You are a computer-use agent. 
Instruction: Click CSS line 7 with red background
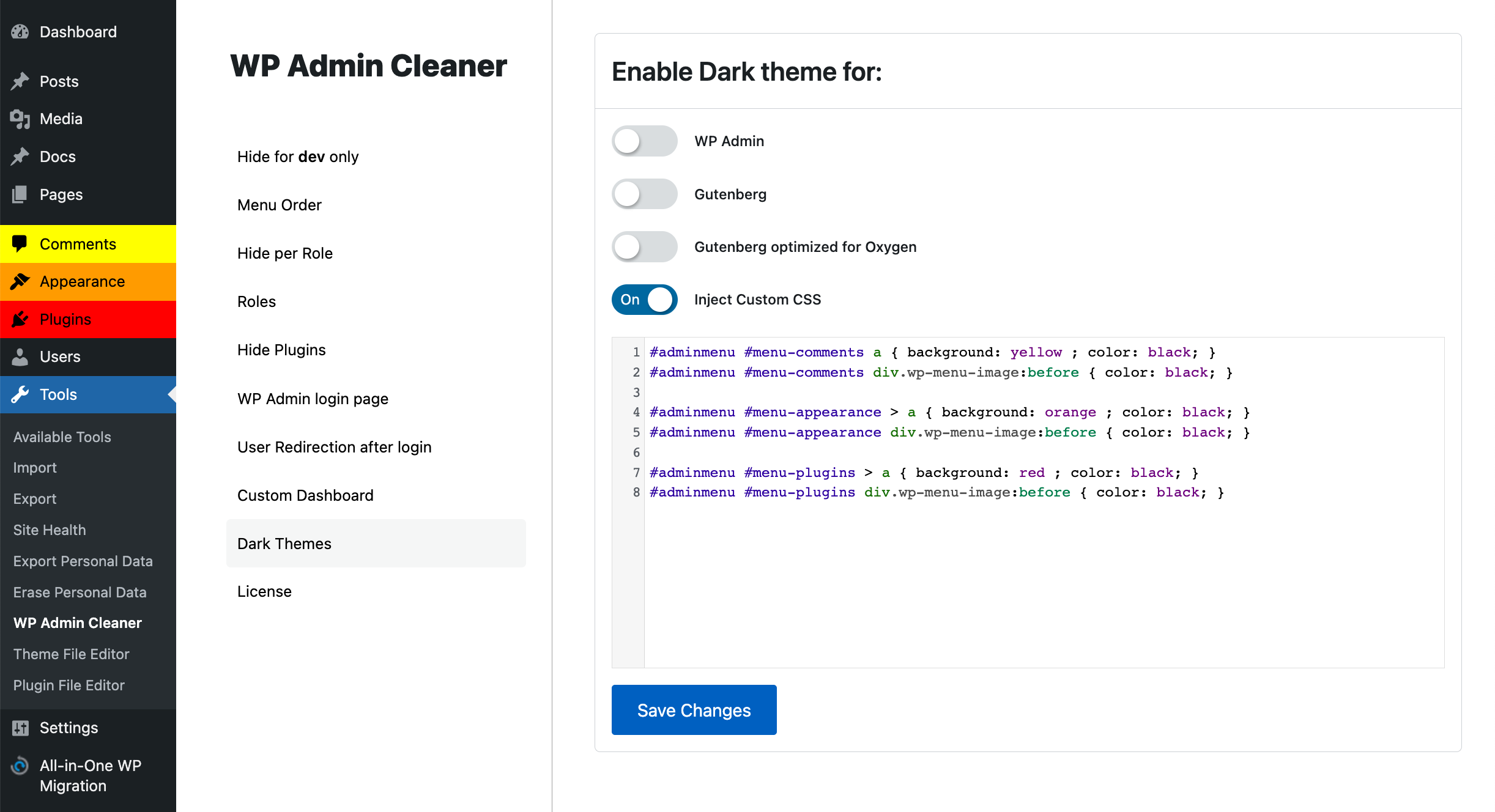(x=924, y=473)
